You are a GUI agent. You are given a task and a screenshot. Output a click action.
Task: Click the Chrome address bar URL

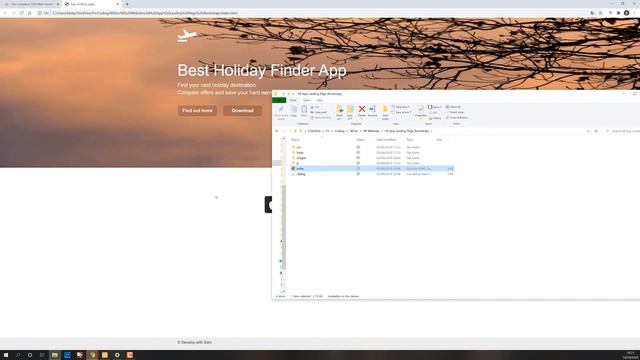pos(145,13)
